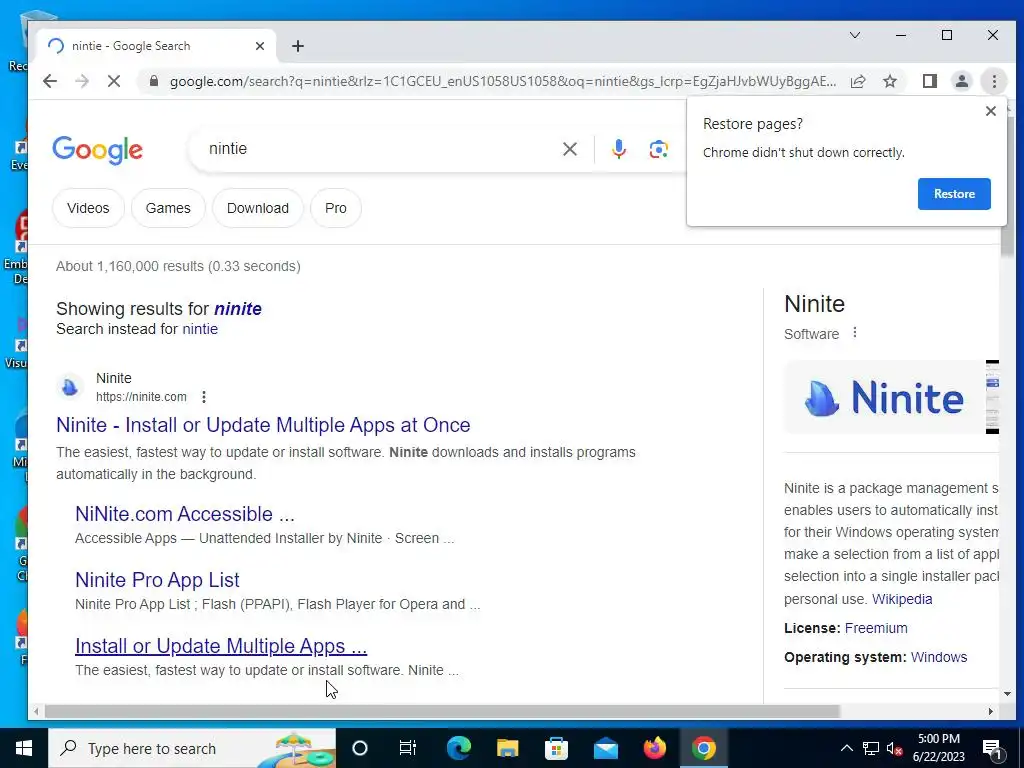Viewport: 1024px width, 768px height.
Task: Select the Pro filter chip
Action: [x=336, y=208]
